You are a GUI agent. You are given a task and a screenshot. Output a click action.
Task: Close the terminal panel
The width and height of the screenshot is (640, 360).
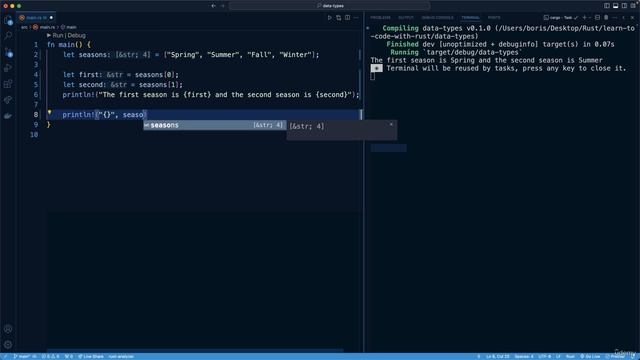[x=632, y=18]
